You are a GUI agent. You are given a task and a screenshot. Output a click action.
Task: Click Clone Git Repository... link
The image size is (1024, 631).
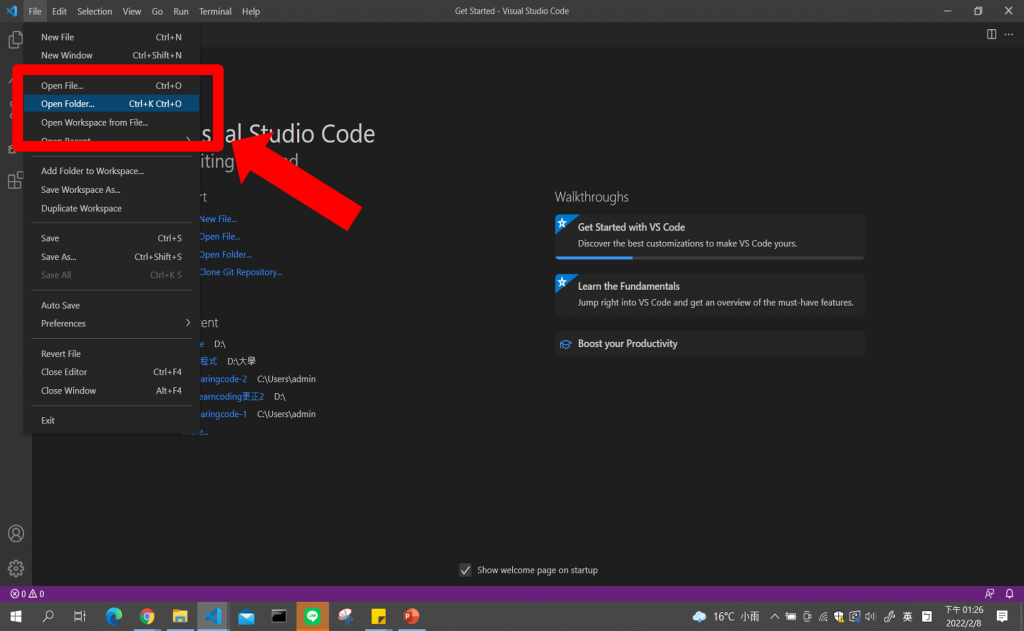(240, 272)
